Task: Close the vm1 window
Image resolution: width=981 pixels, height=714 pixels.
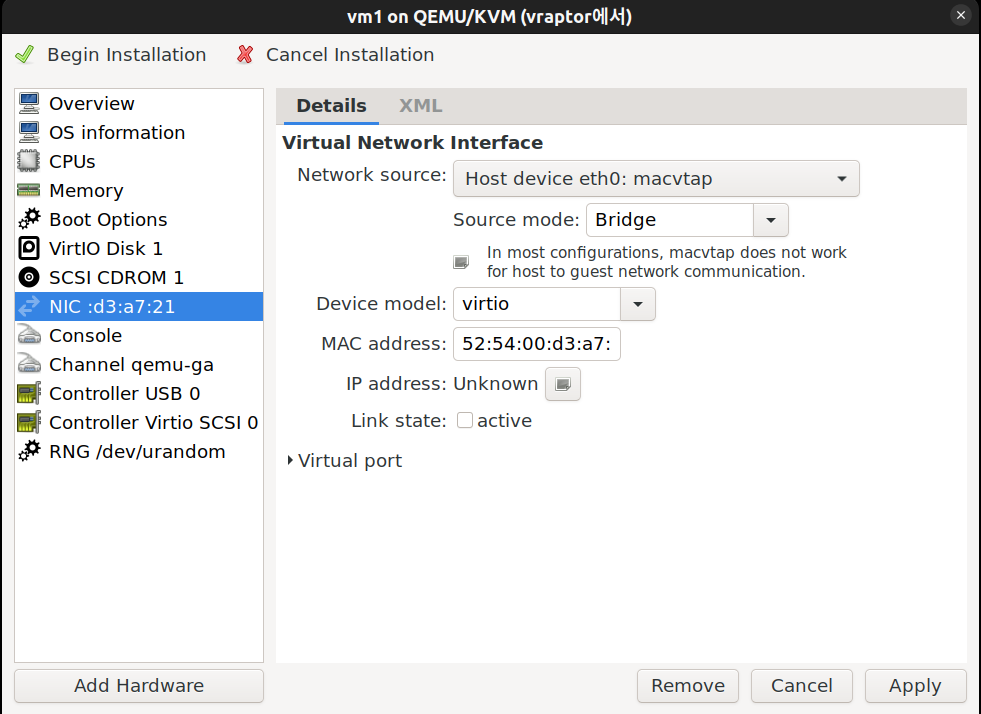Action: [960, 15]
